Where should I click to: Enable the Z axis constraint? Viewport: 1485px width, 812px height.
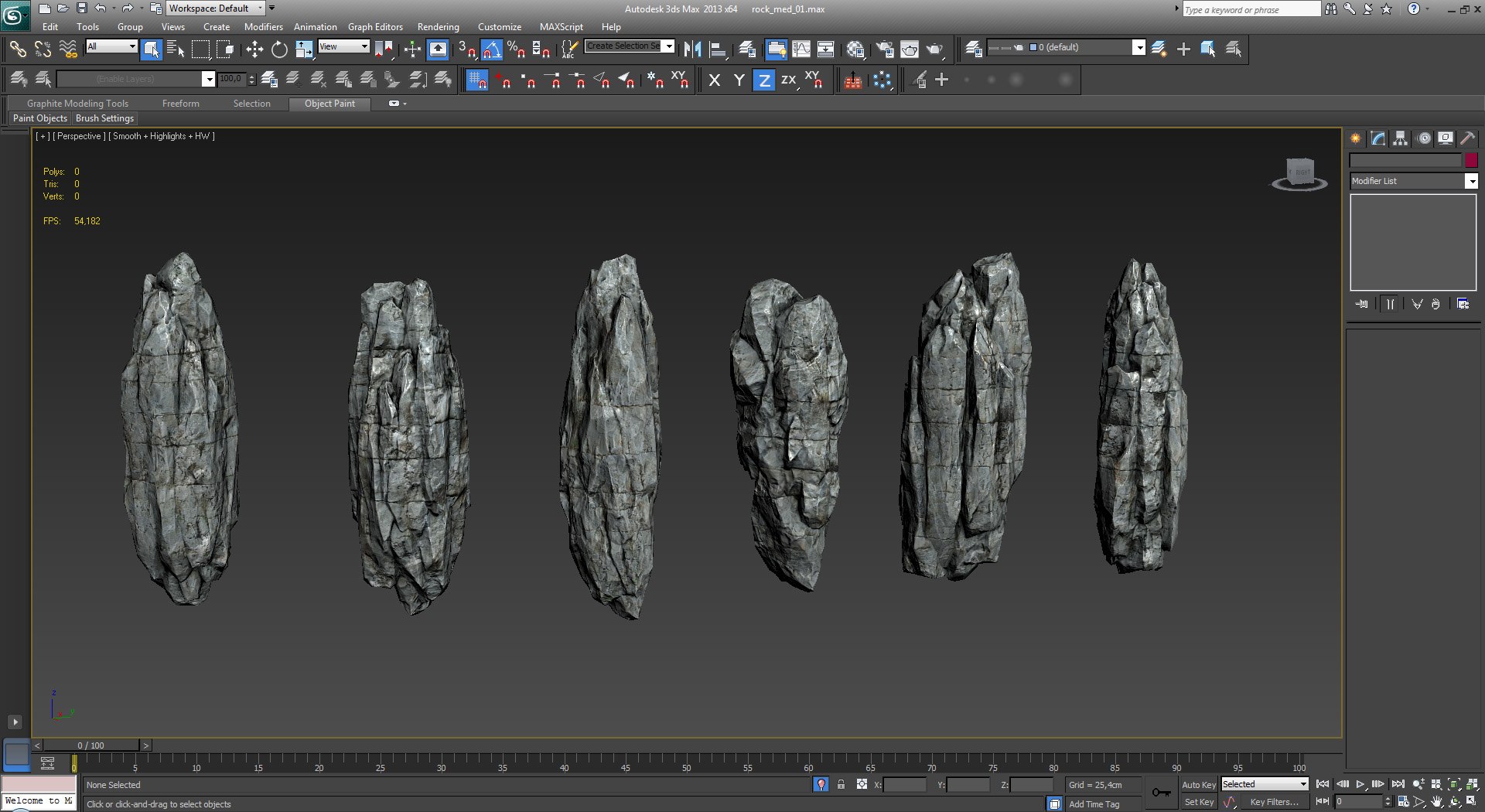pos(763,80)
